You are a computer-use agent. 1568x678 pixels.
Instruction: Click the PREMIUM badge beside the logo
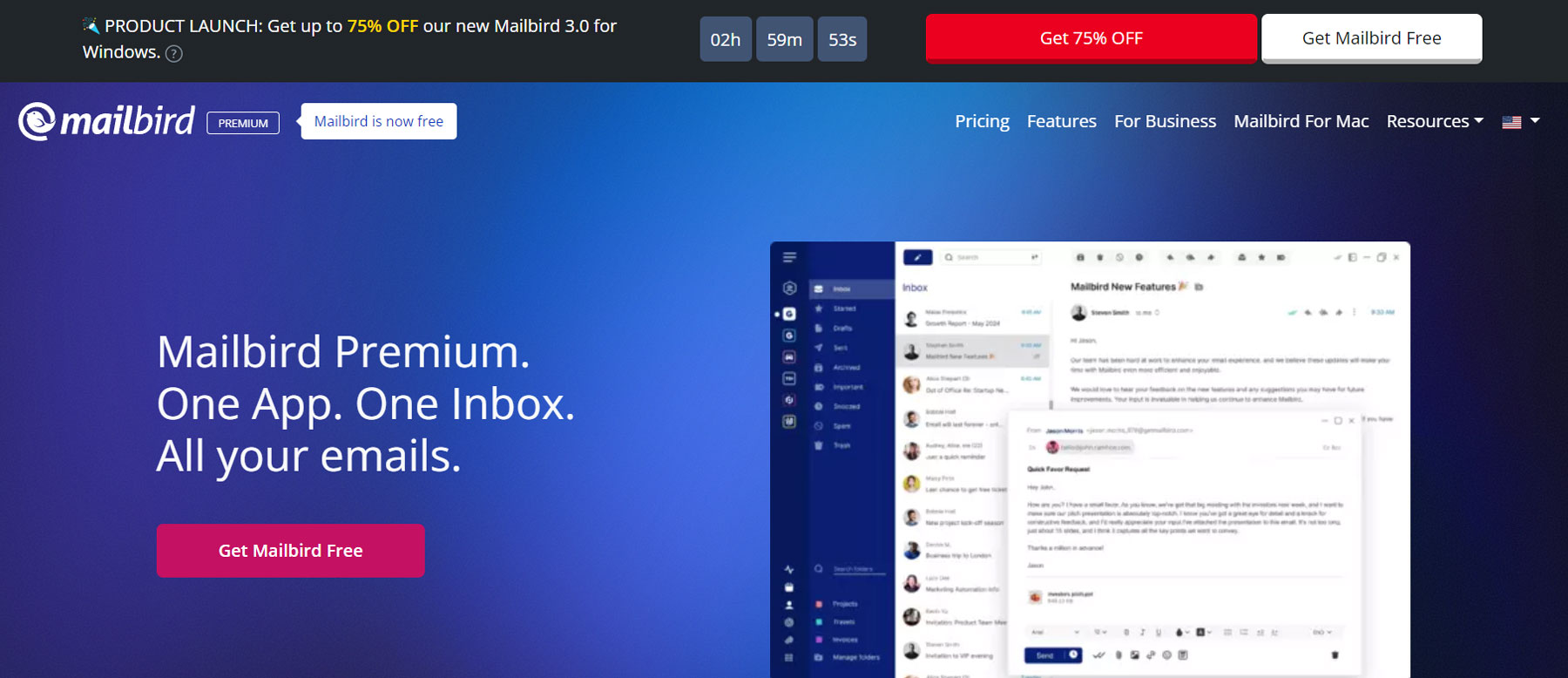click(x=243, y=123)
